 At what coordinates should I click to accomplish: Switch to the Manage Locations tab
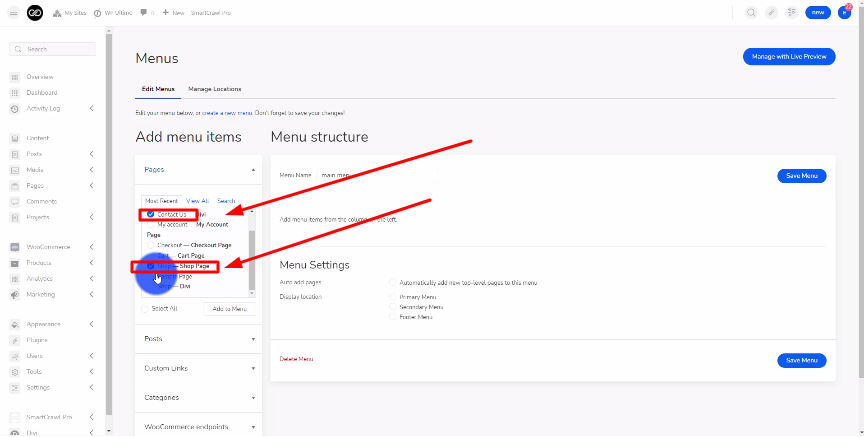point(214,89)
